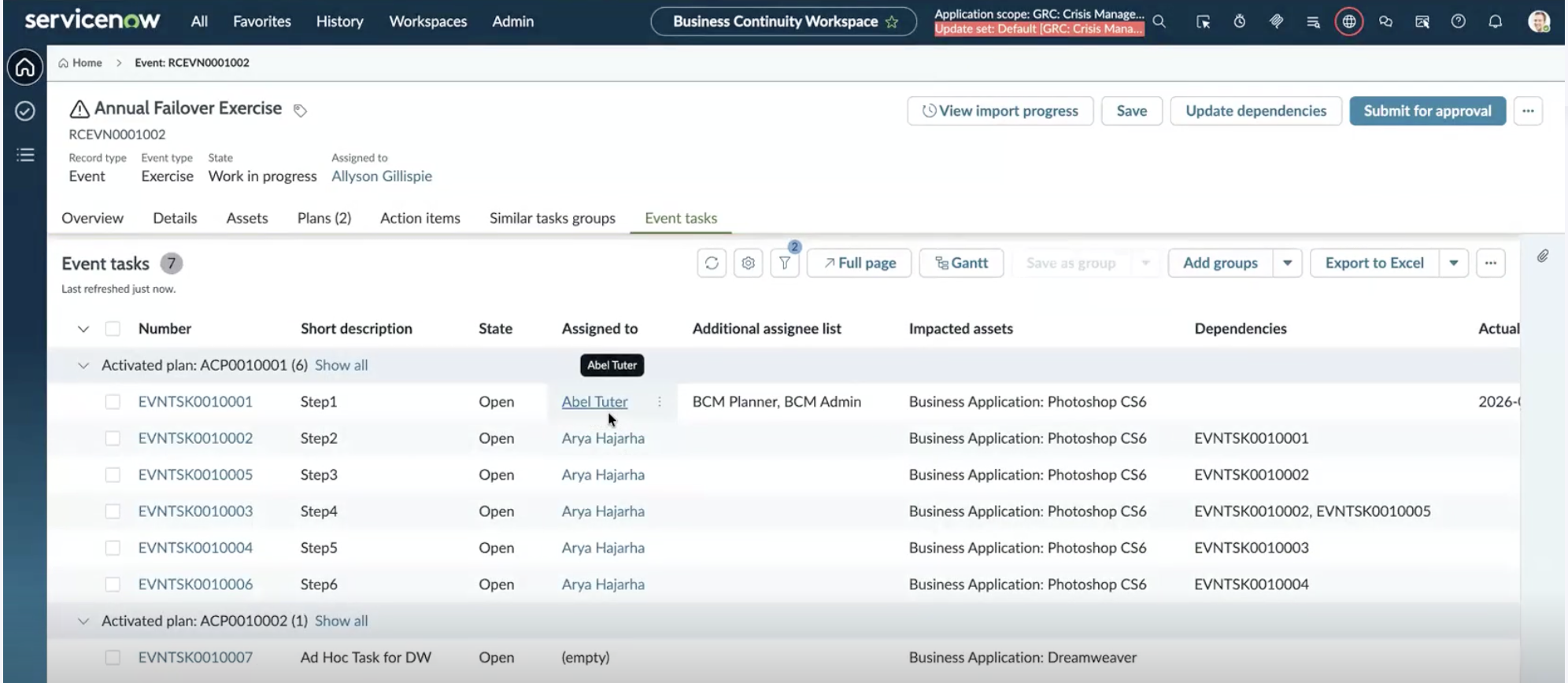Switch to the Action items tab

point(420,218)
